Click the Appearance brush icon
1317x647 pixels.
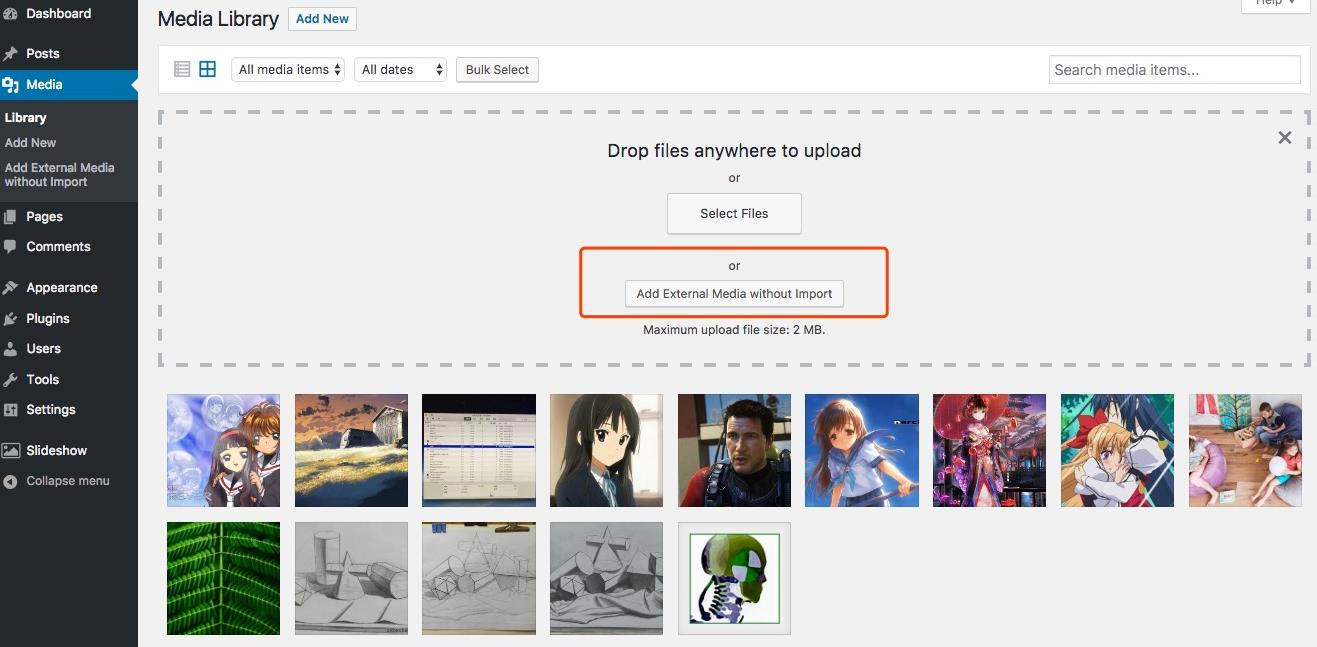(x=11, y=288)
